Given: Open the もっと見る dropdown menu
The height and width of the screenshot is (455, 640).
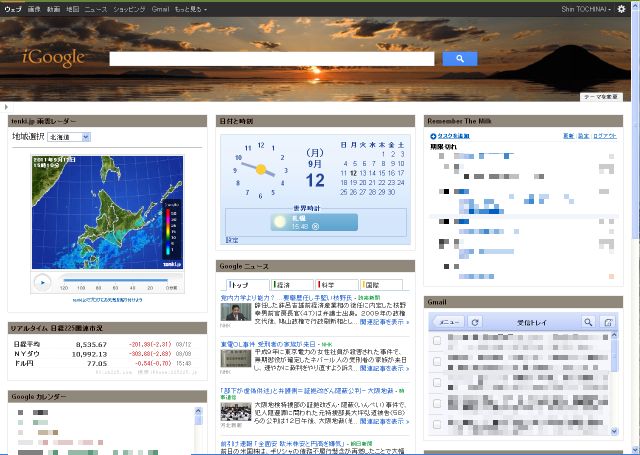Looking at the screenshot, I should tap(191, 9).
